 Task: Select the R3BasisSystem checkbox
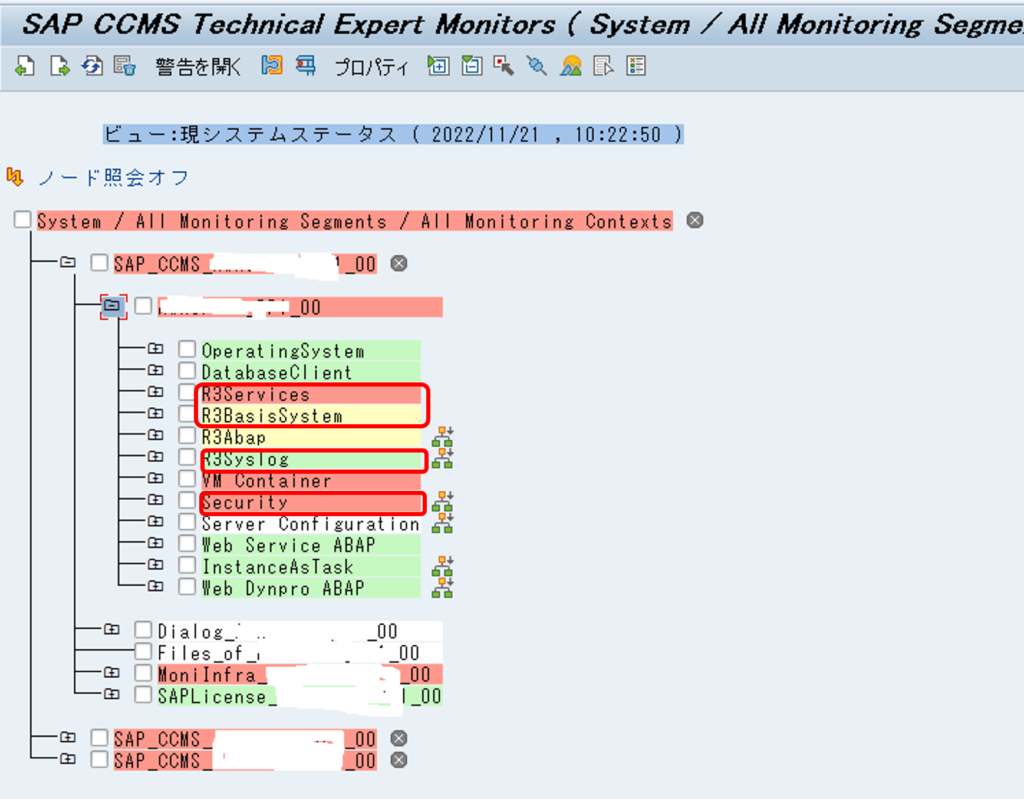coord(187,414)
